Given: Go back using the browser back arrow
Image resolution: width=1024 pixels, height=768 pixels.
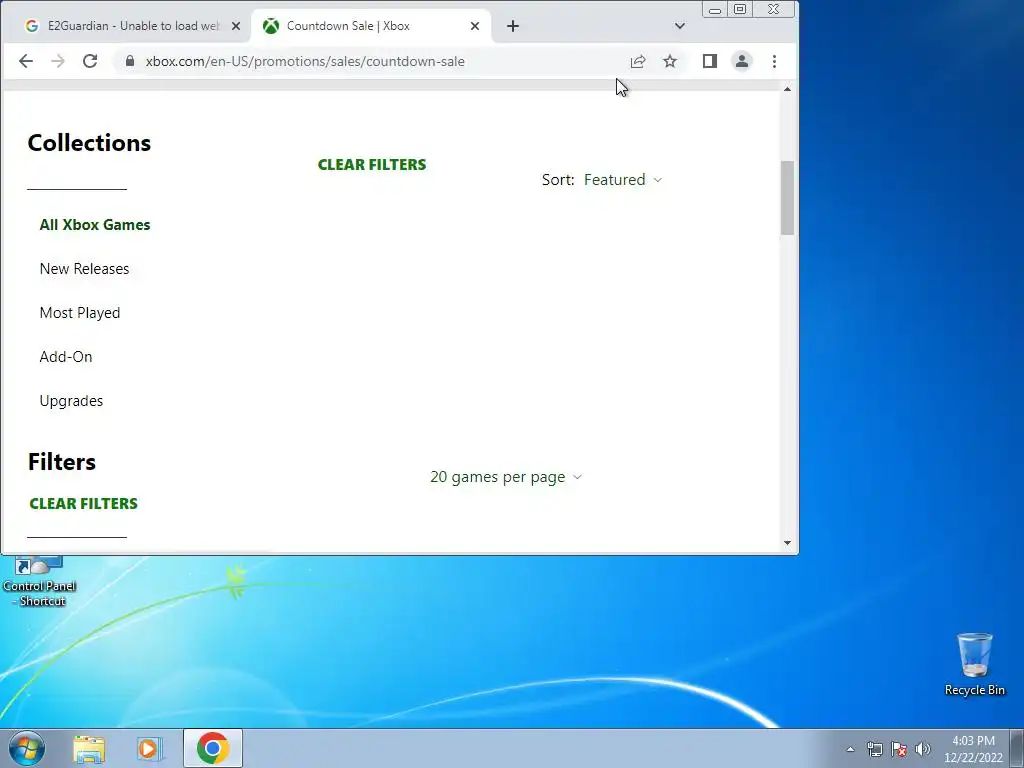Looking at the screenshot, I should coord(26,61).
